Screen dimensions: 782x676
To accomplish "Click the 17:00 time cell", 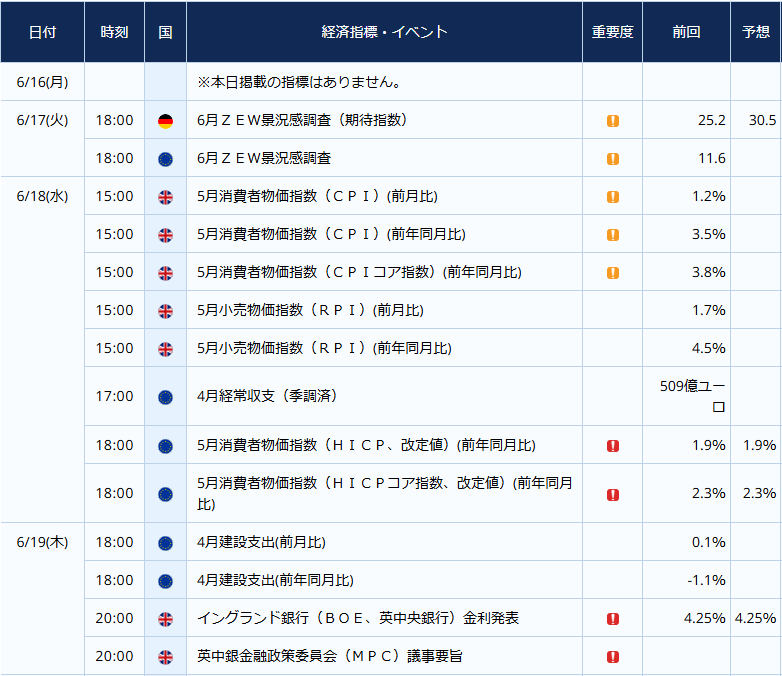I will point(114,396).
